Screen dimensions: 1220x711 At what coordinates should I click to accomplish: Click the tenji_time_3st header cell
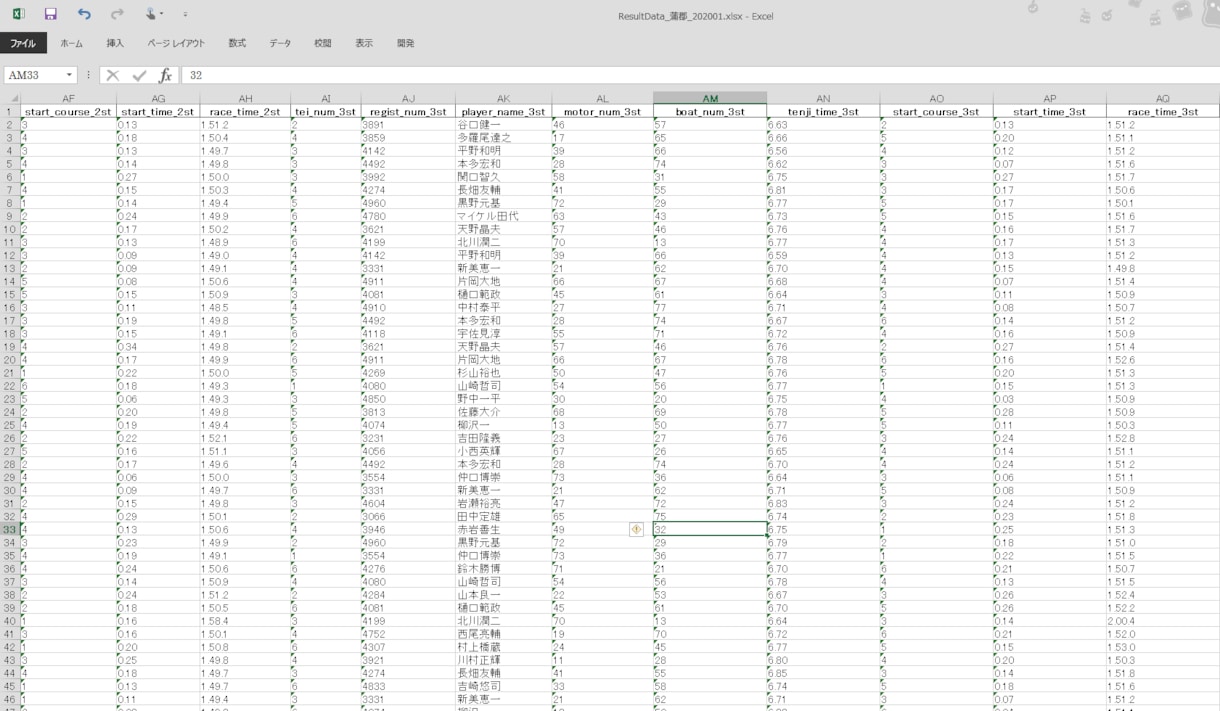824,112
